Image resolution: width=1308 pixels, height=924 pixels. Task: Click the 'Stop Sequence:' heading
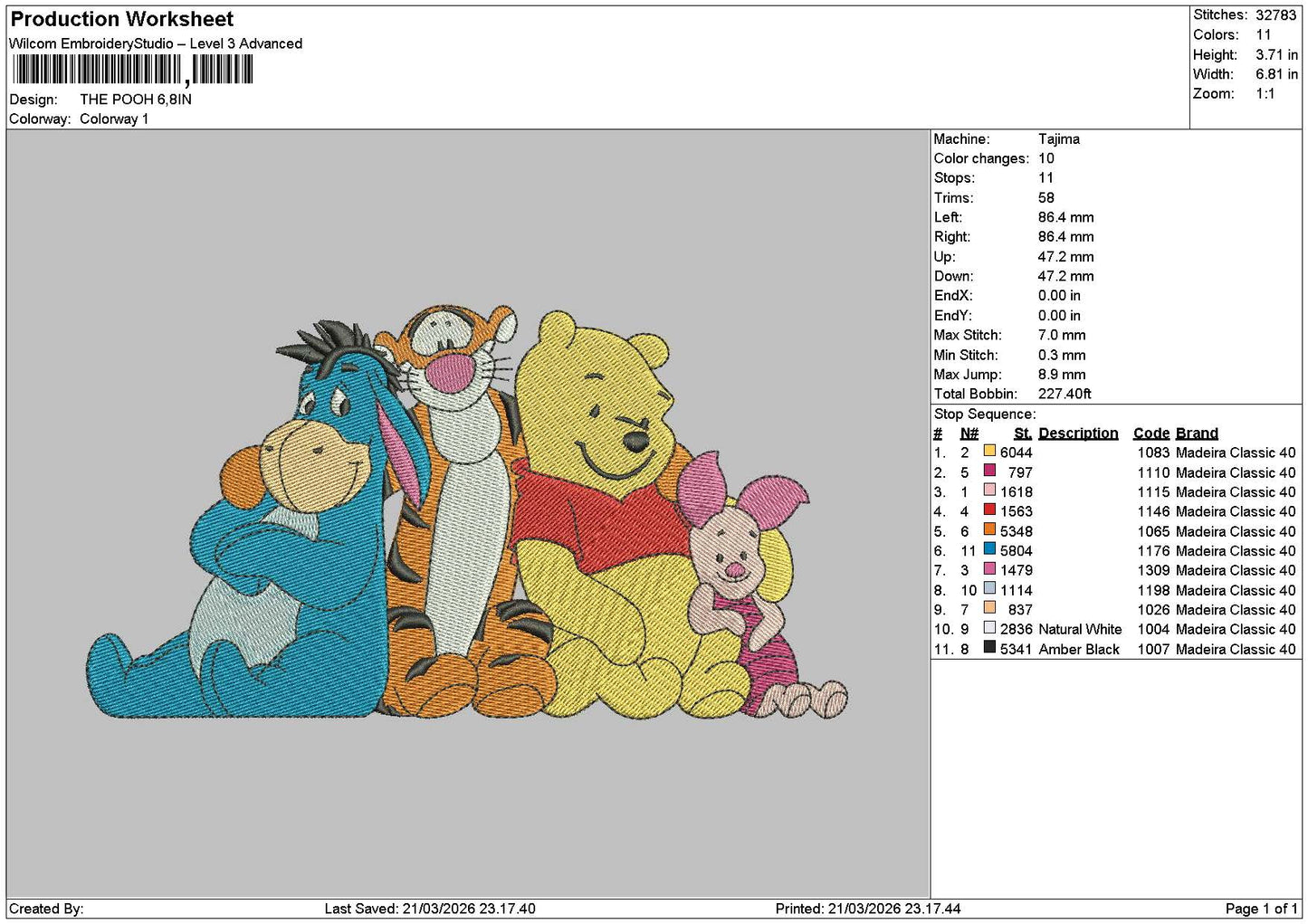[x=985, y=414]
